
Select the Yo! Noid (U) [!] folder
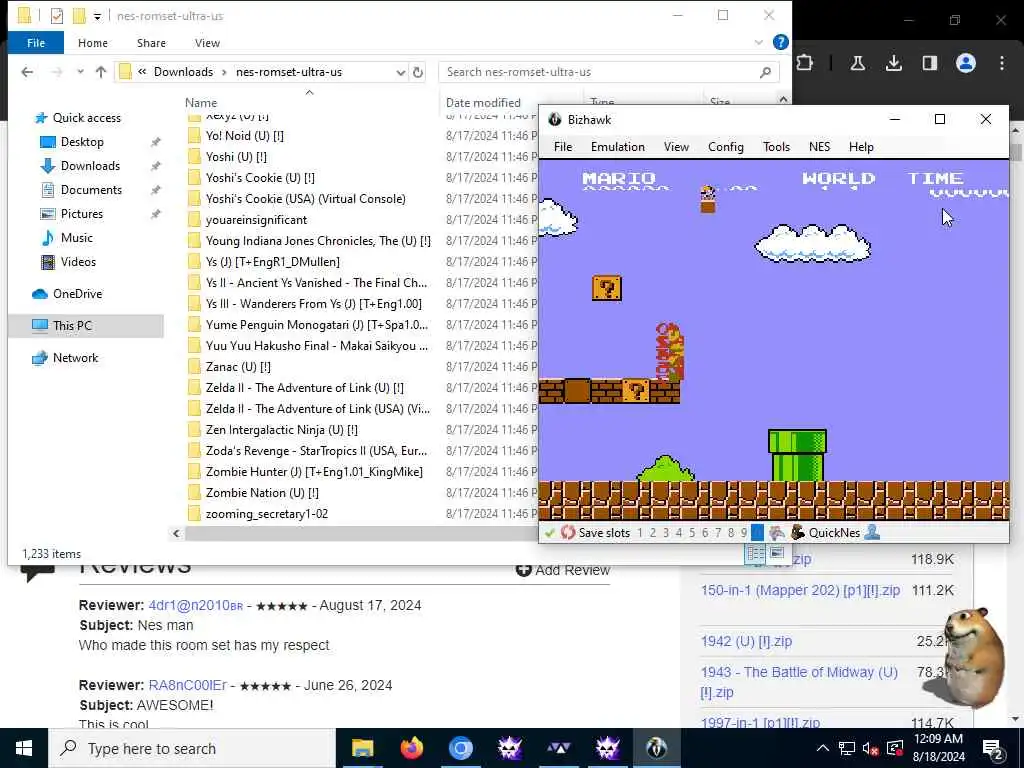click(x=244, y=136)
